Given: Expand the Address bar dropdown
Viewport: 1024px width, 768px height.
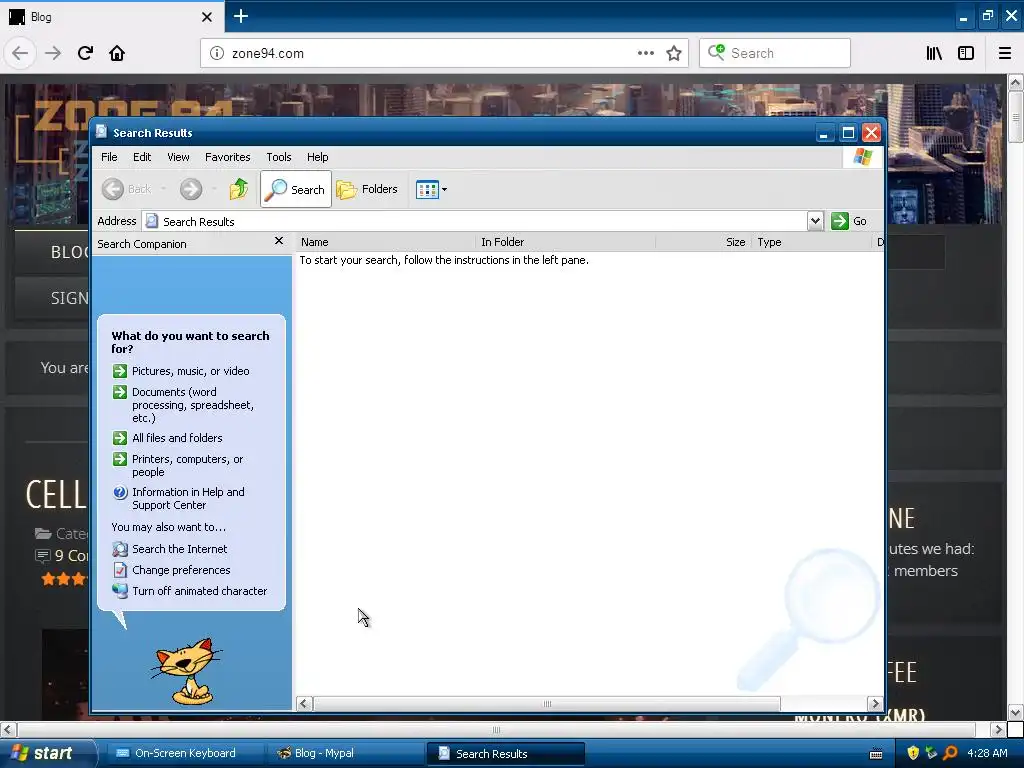Looking at the screenshot, I should click(815, 221).
